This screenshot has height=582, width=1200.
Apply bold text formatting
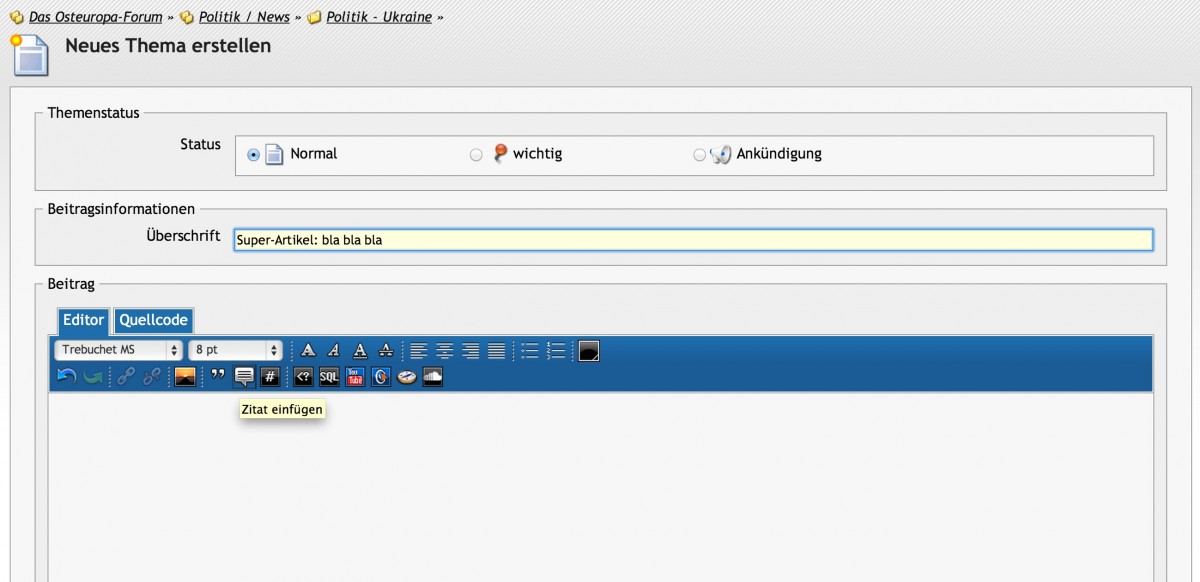(x=308, y=351)
